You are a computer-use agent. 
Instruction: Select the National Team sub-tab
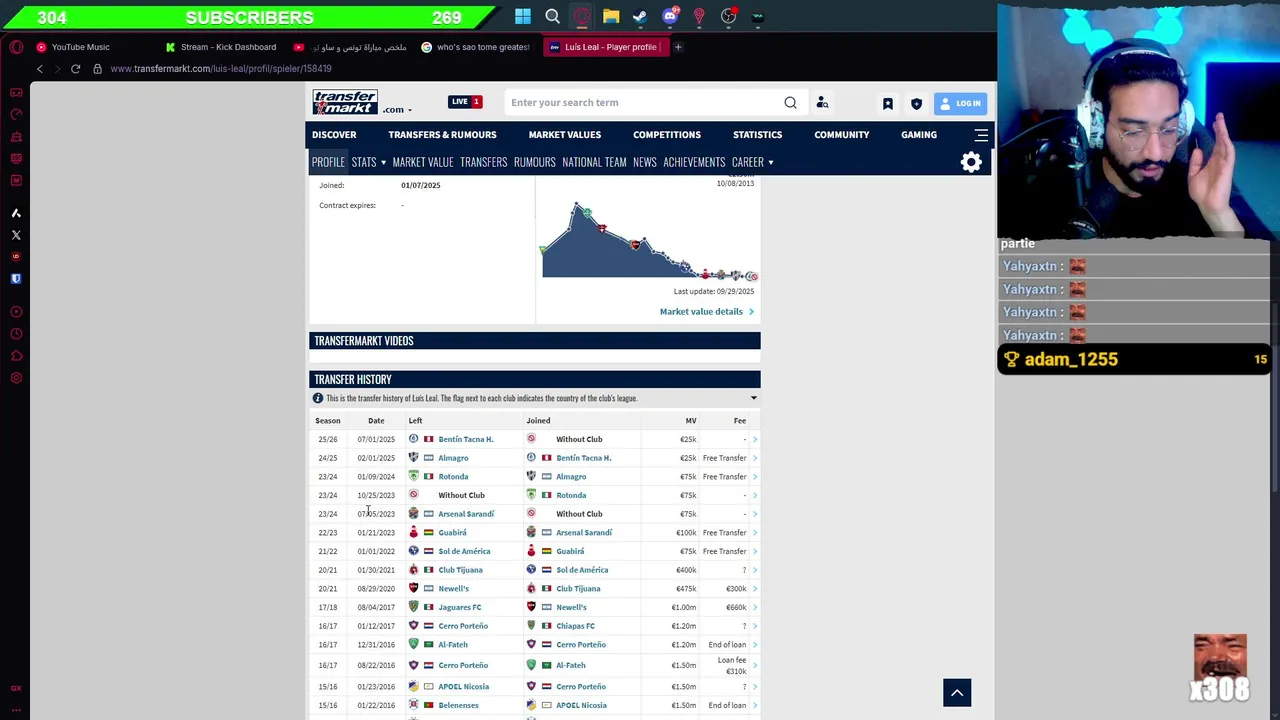(x=594, y=162)
